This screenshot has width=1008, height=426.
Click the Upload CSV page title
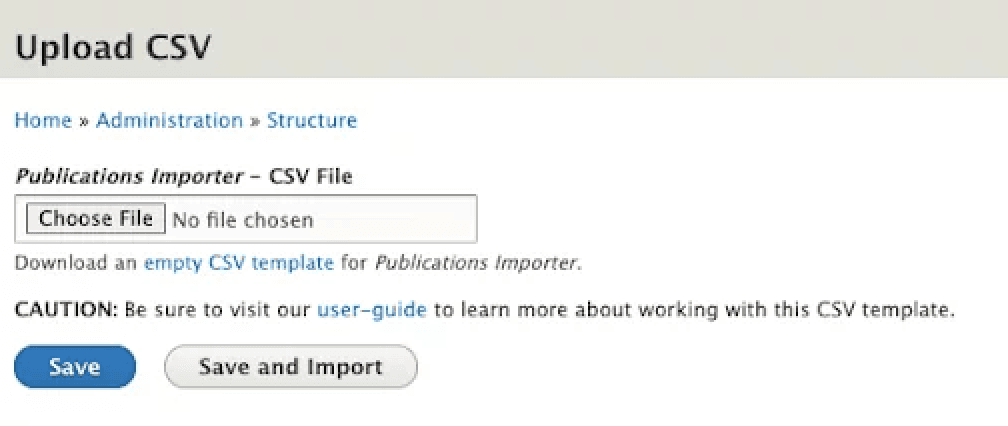coord(113,48)
